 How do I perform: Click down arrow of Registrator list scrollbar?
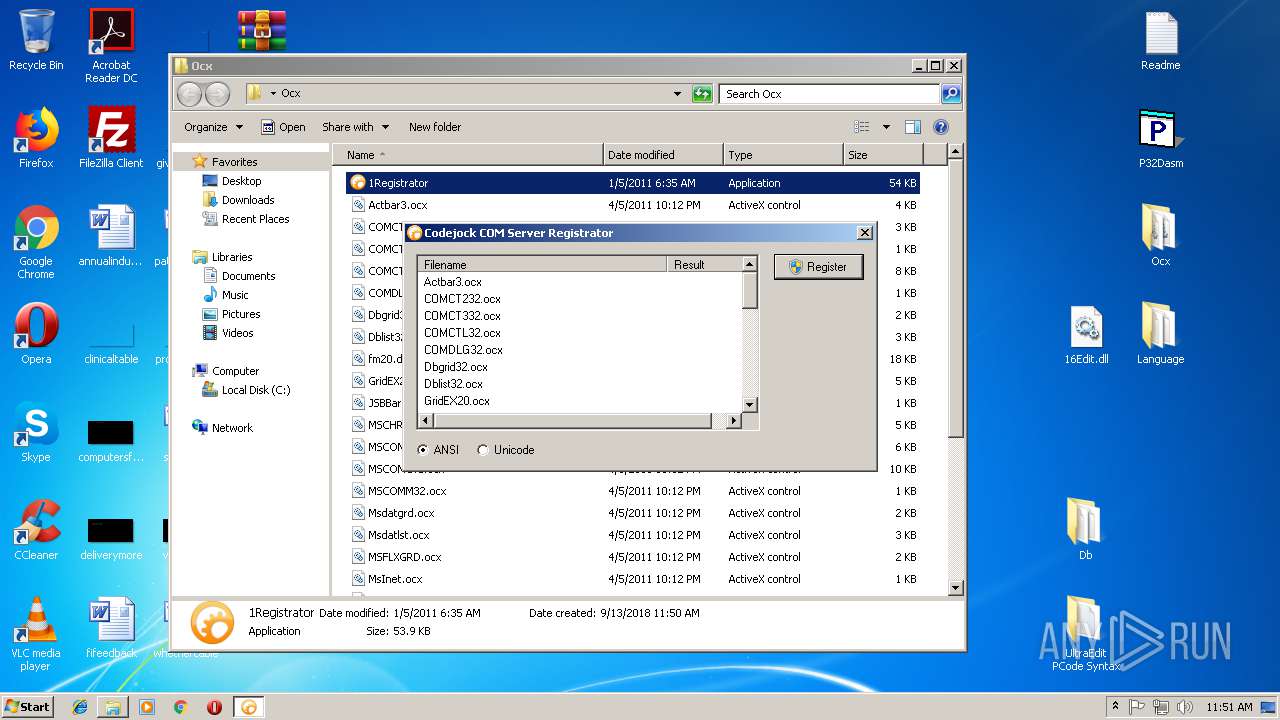point(750,405)
